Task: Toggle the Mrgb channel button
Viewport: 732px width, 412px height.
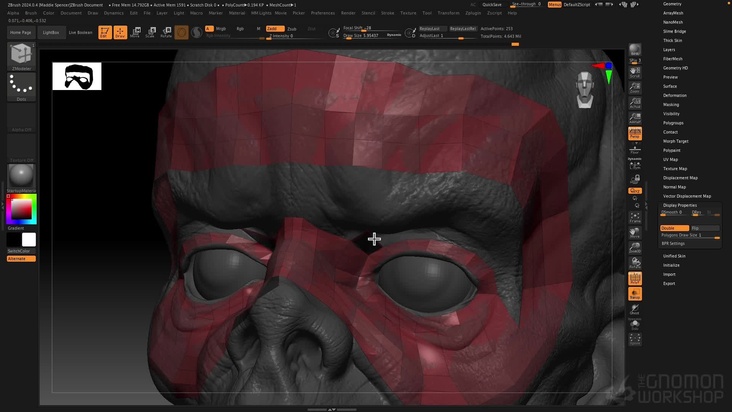Action: pos(221,29)
